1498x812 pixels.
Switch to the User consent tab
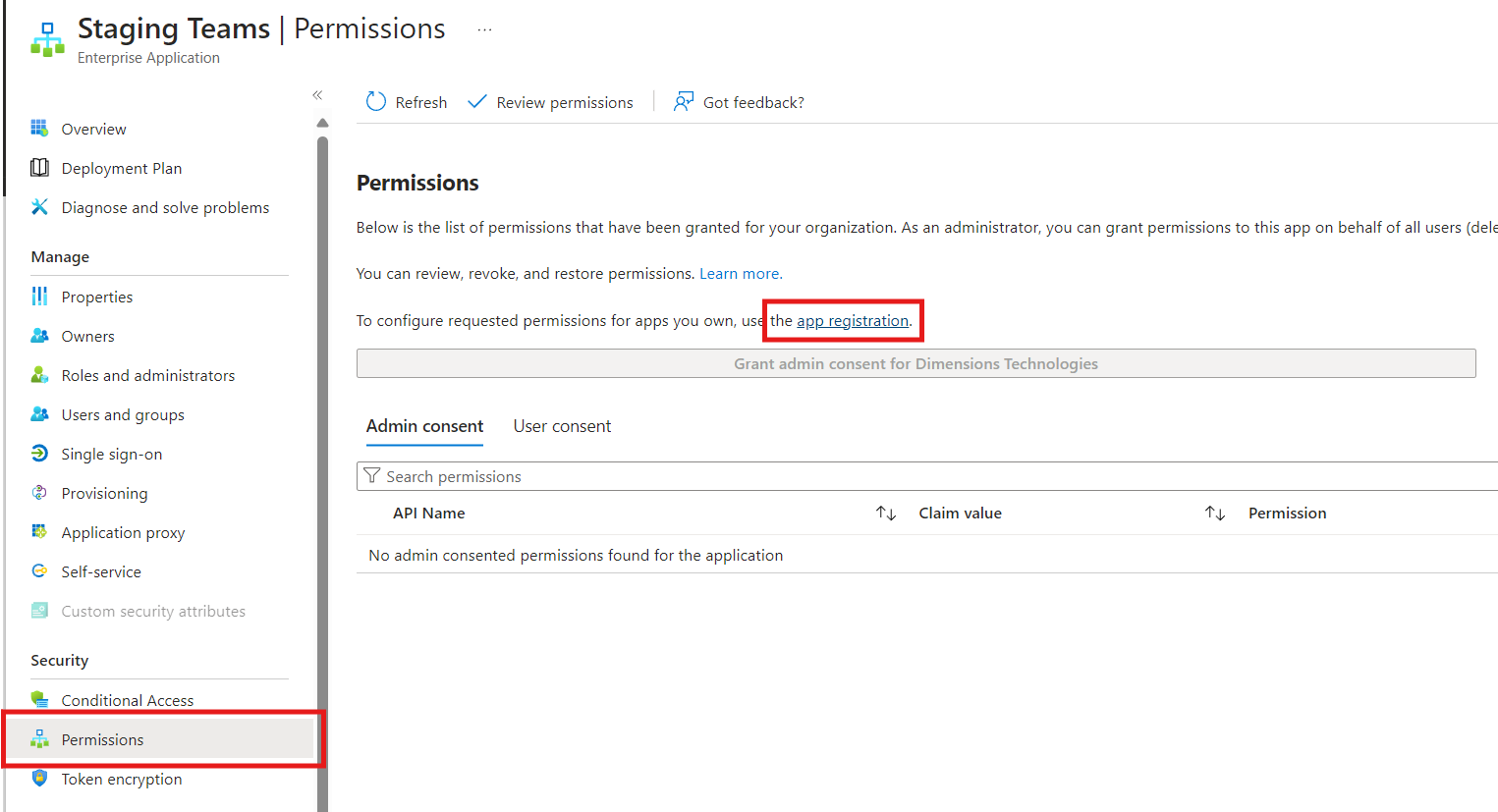click(x=562, y=426)
